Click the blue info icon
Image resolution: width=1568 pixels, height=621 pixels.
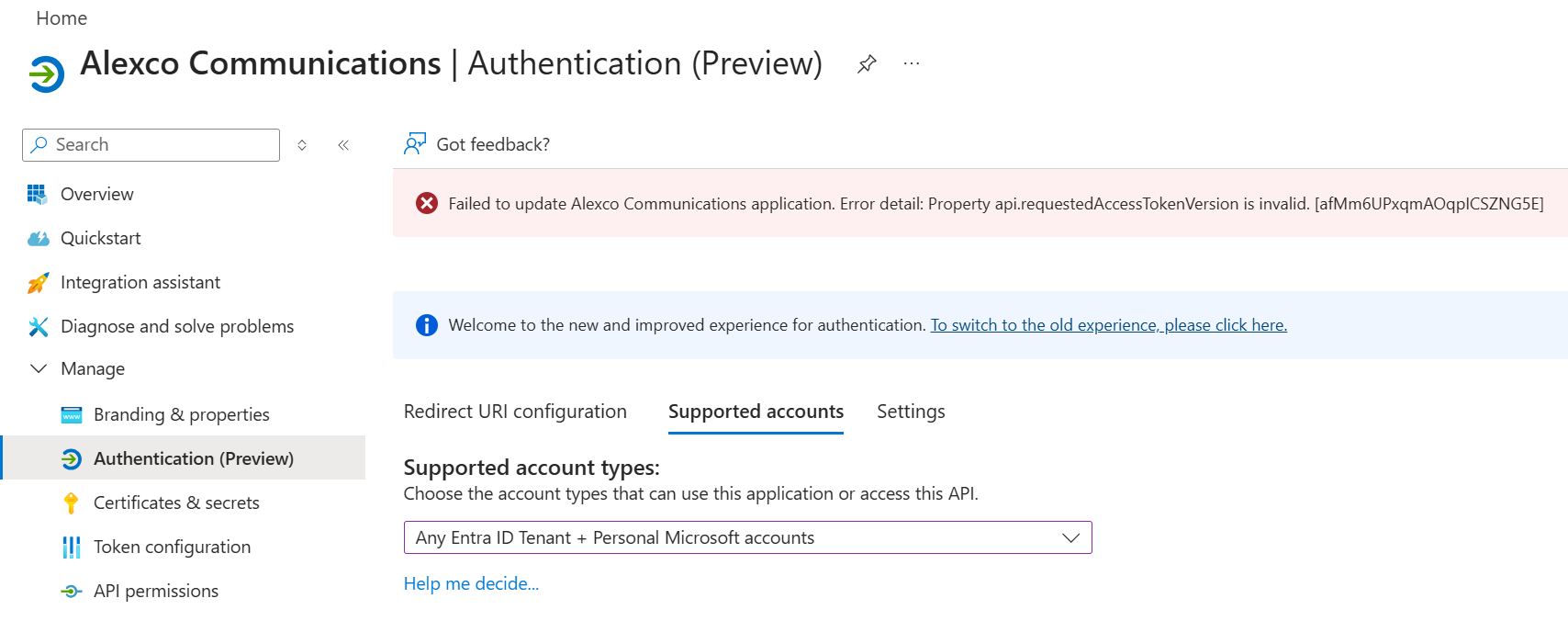[x=427, y=325]
